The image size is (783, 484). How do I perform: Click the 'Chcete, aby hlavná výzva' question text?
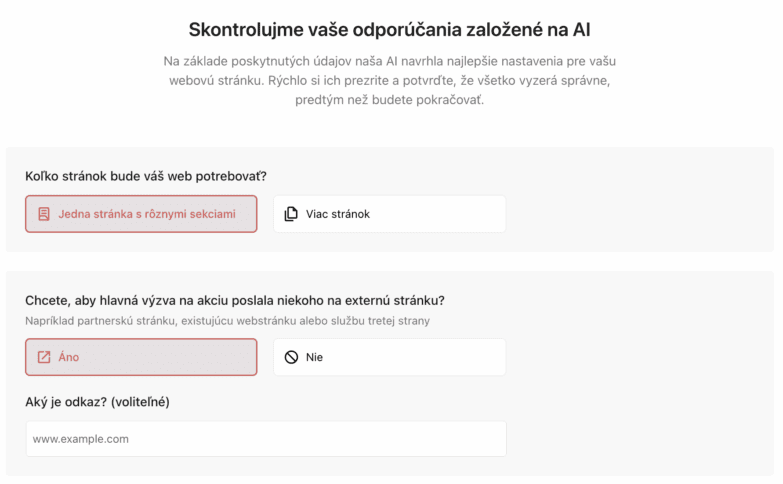235,300
